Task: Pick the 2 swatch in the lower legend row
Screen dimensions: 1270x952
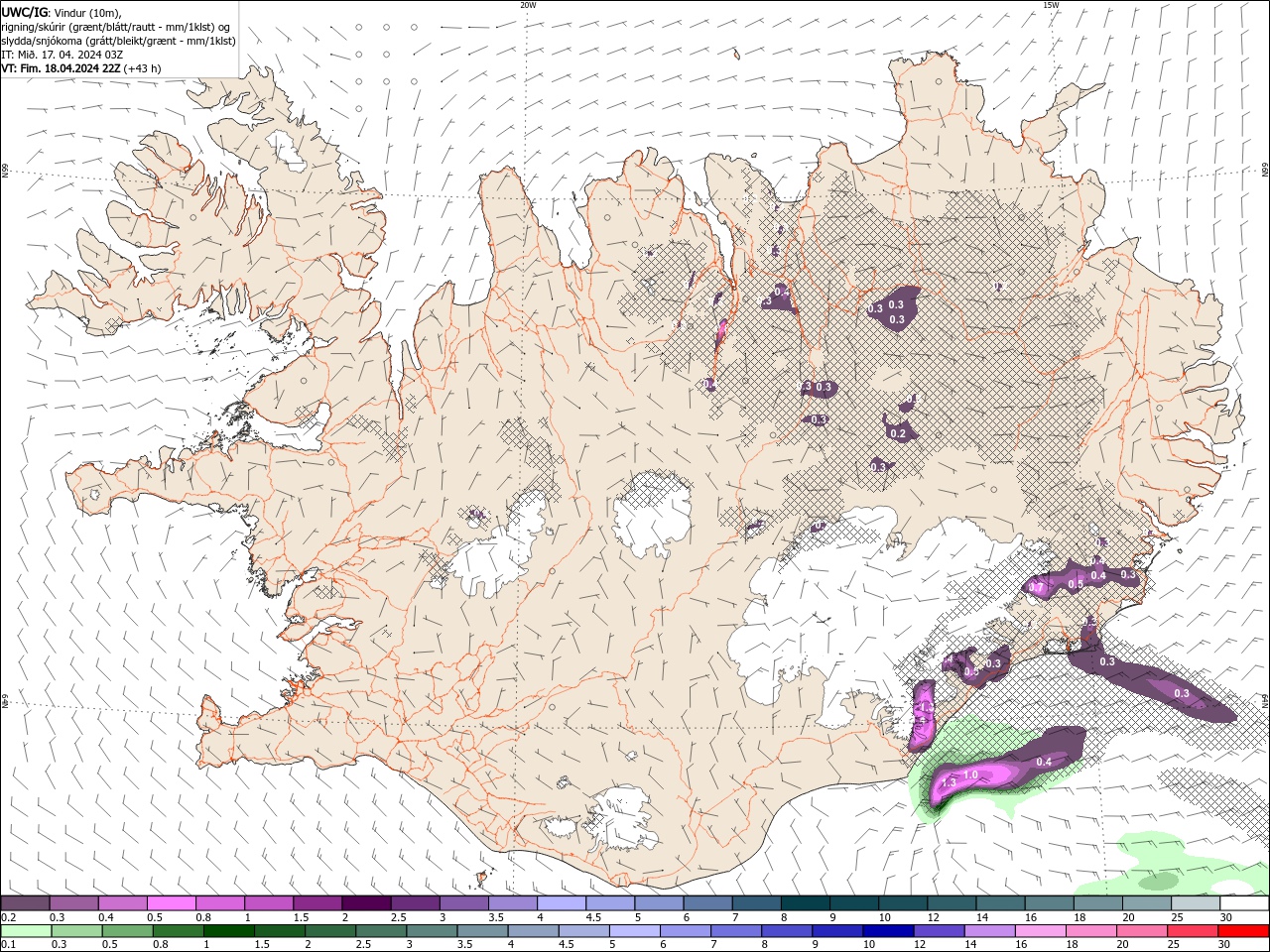Action: coord(330,931)
